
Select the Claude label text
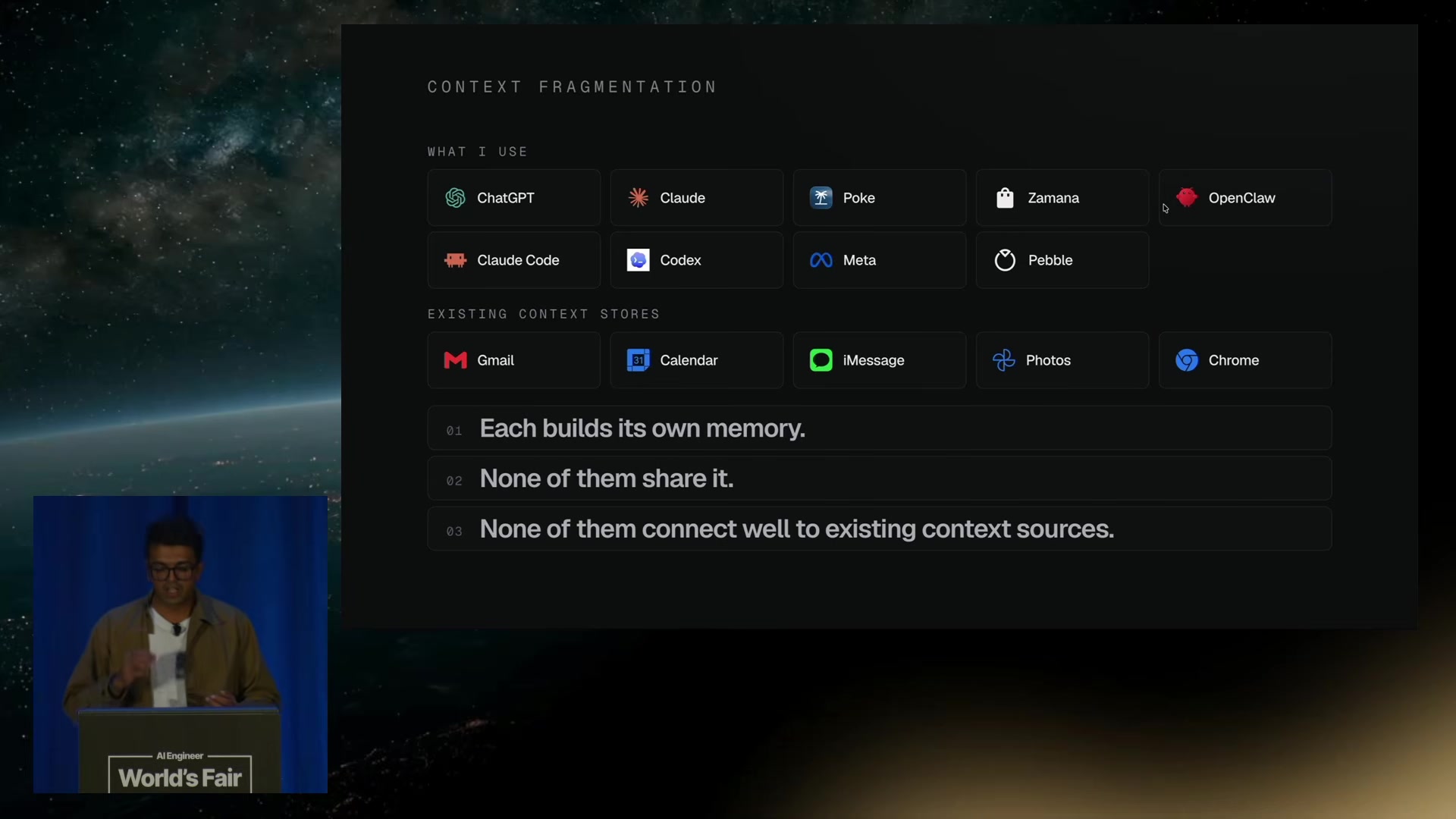[x=682, y=198]
